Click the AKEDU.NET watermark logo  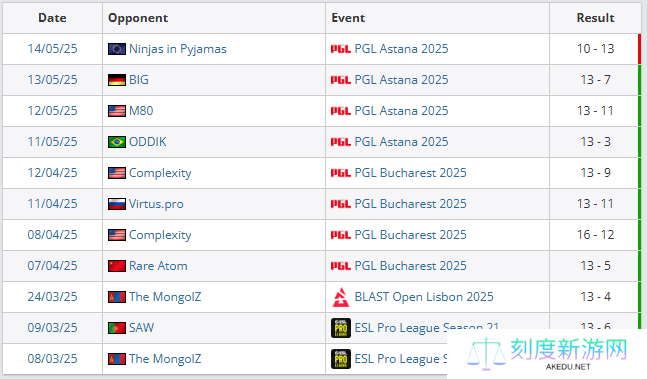click(x=547, y=354)
